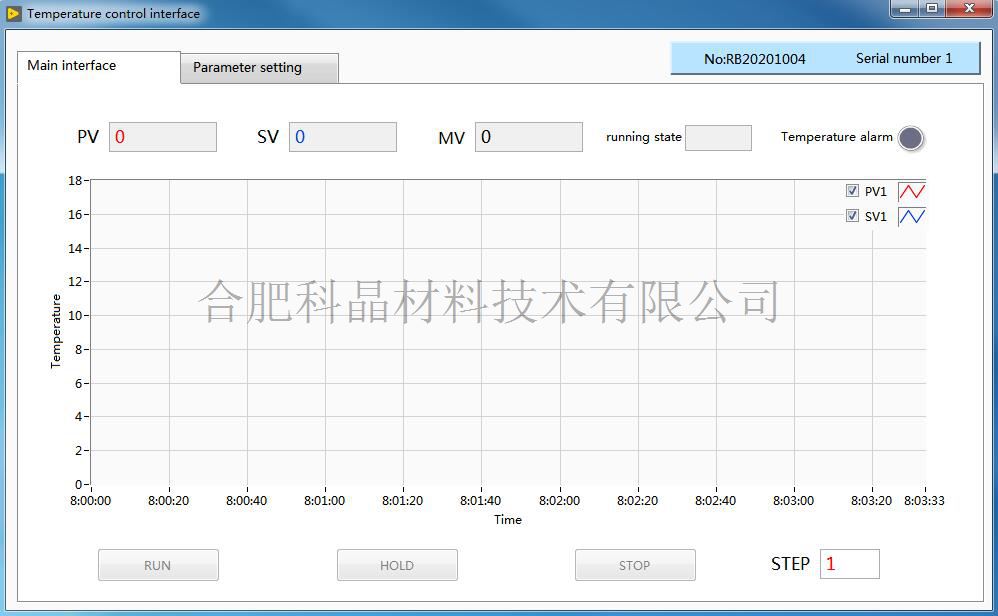Click the PV value field
The image size is (998, 616).
pyautogui.click(x=162, y=137)
